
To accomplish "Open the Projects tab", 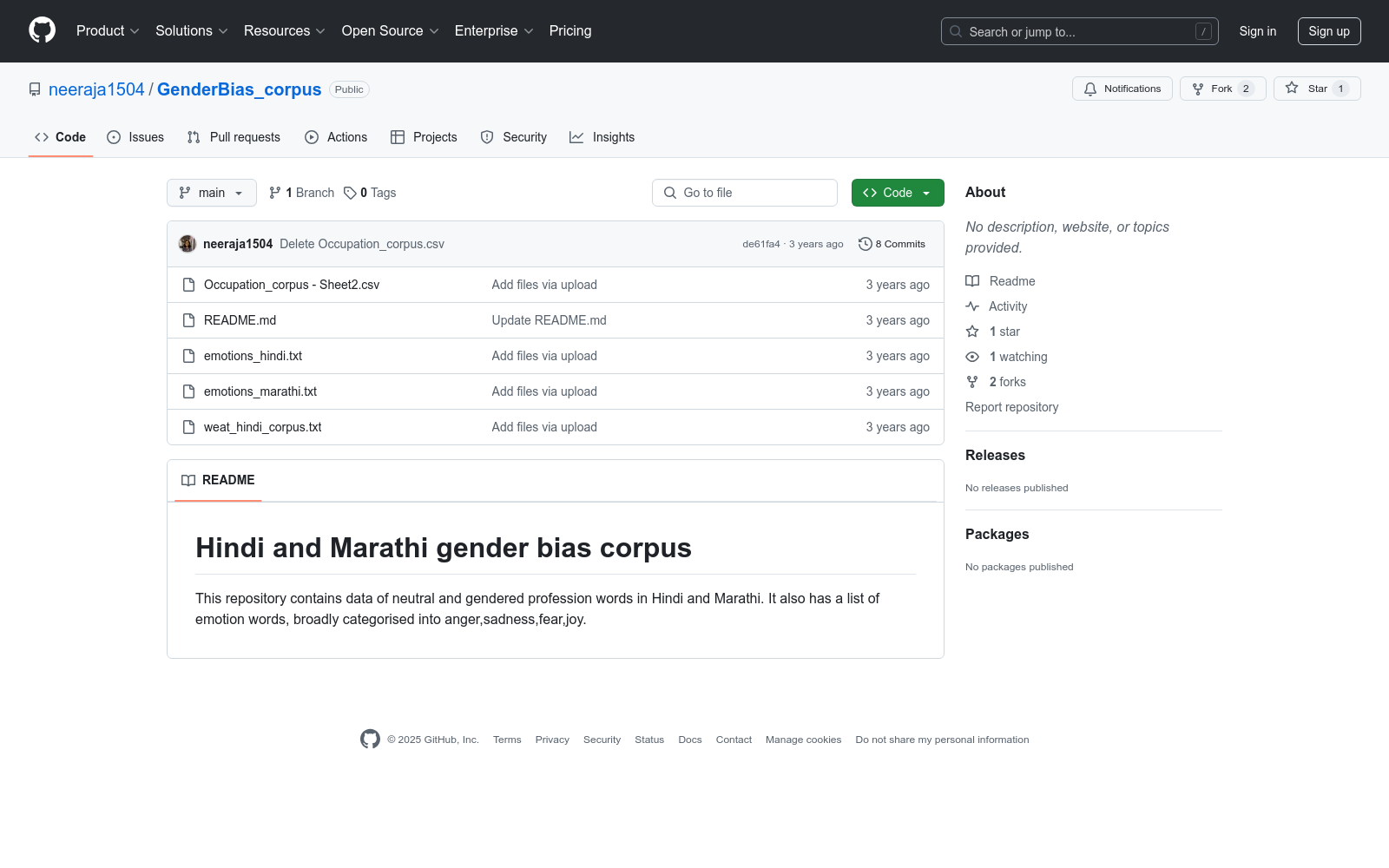I will (424, 137).
